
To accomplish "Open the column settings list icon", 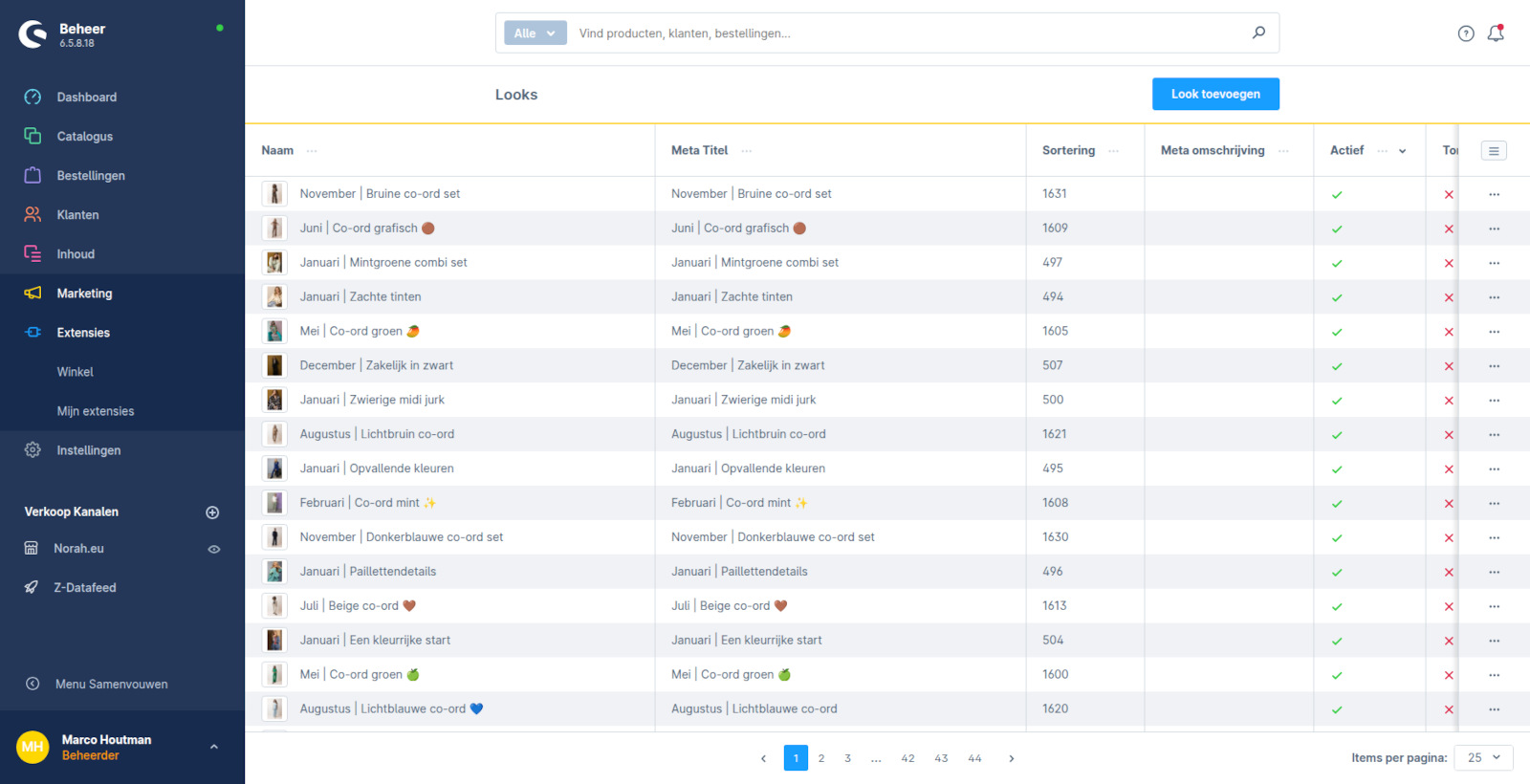I will tap(1494, 151).
